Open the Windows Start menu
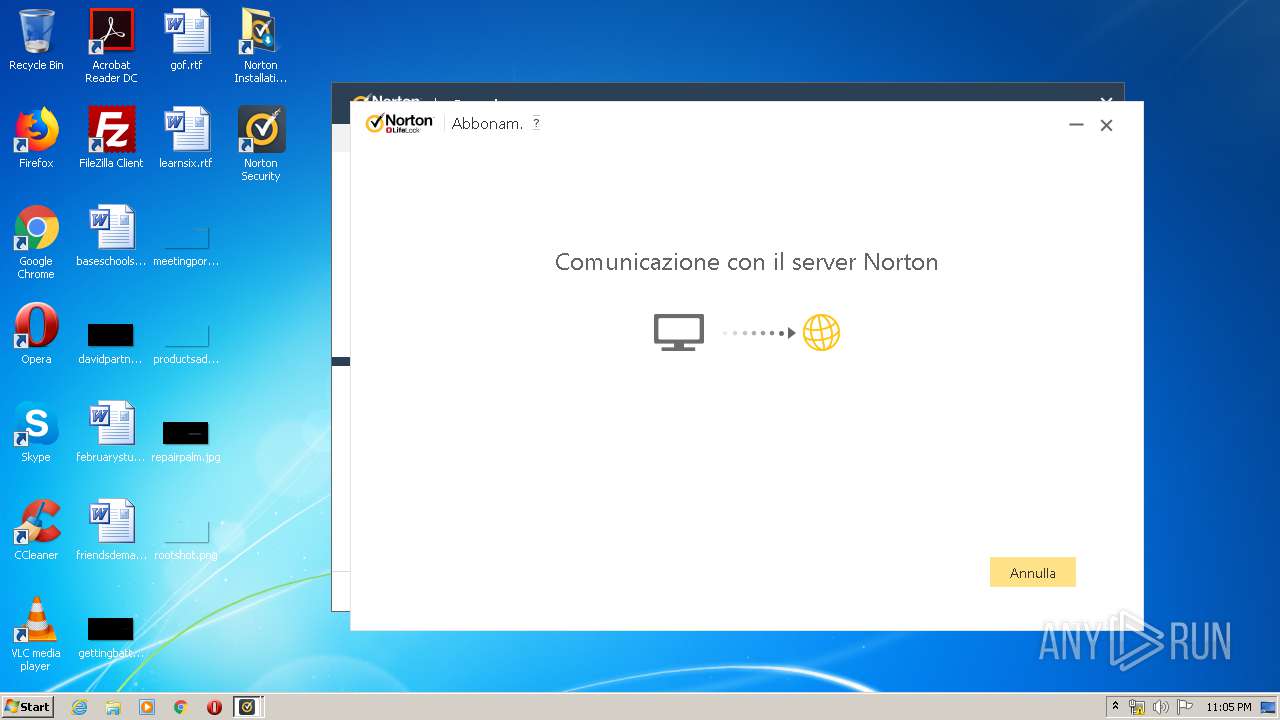This screenshot has height=720, width=1280. [x=28, y=707]
